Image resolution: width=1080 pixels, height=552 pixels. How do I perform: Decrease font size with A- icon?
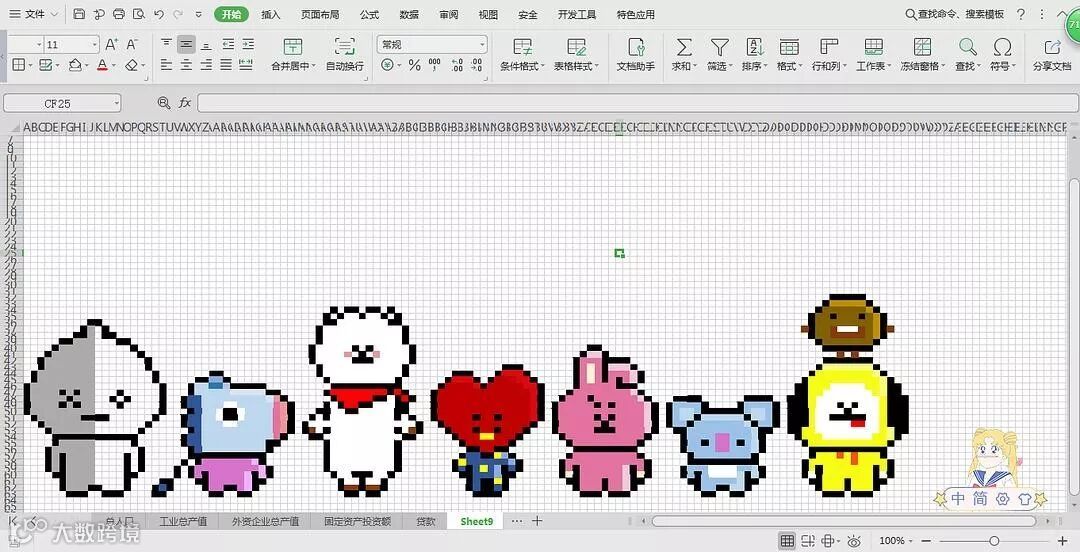[132, 45]
